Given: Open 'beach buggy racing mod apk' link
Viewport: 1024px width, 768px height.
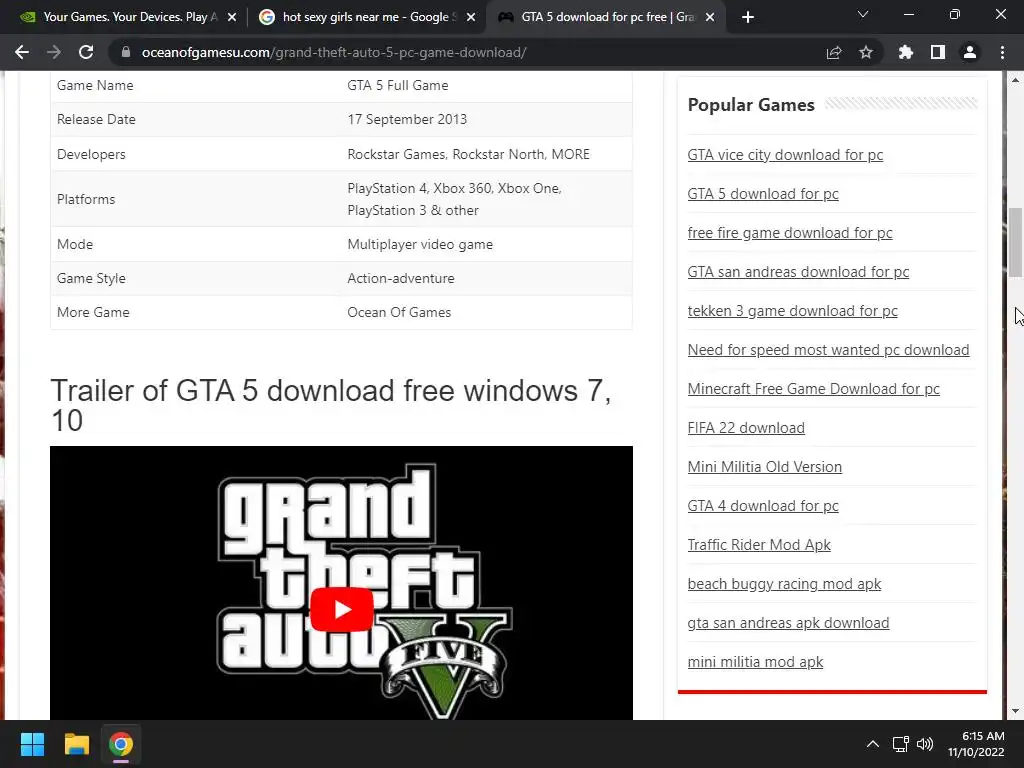Looking at the screenshot, I should pos(784,584).
